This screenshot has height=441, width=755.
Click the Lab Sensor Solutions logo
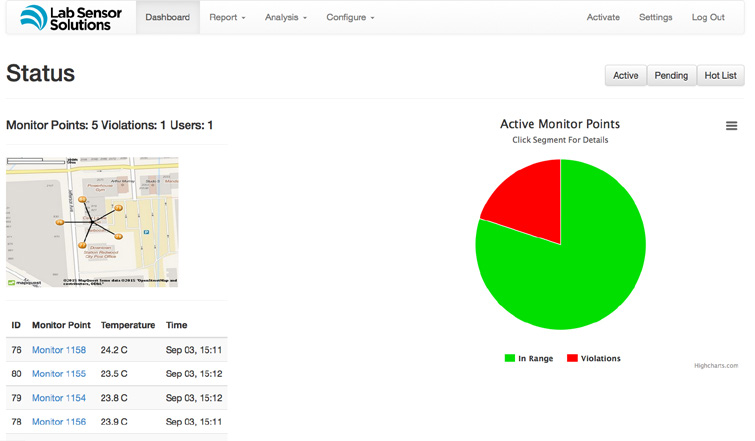71,18
